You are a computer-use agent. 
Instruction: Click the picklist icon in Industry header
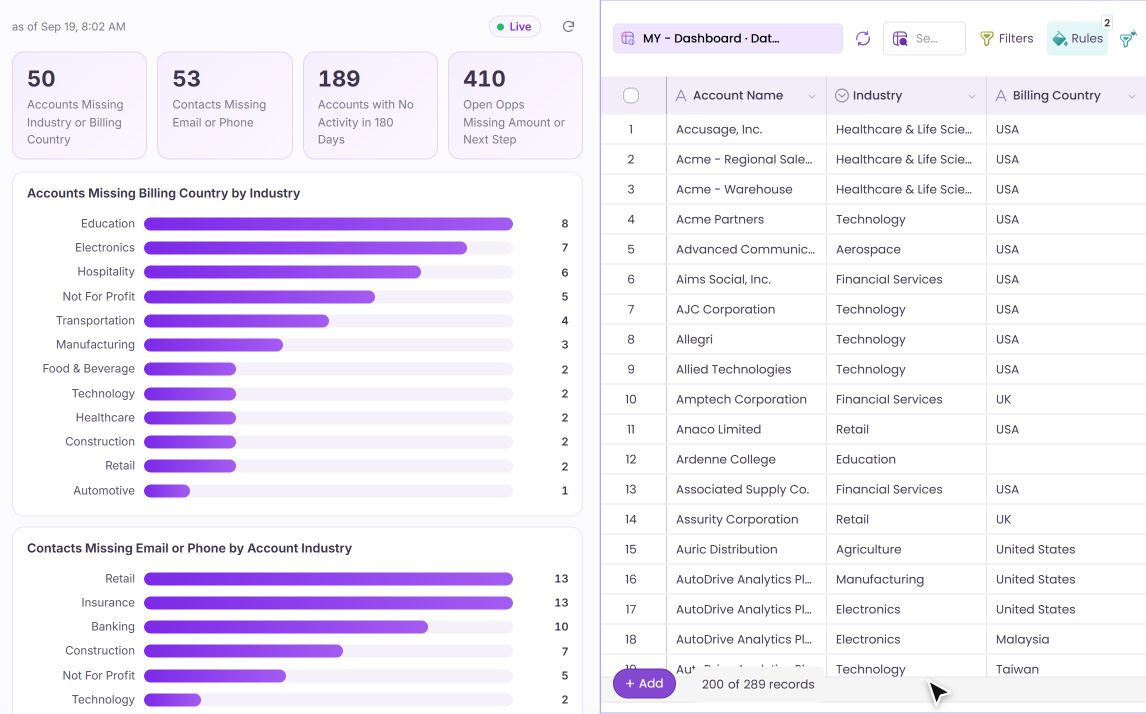coord(841,95)
